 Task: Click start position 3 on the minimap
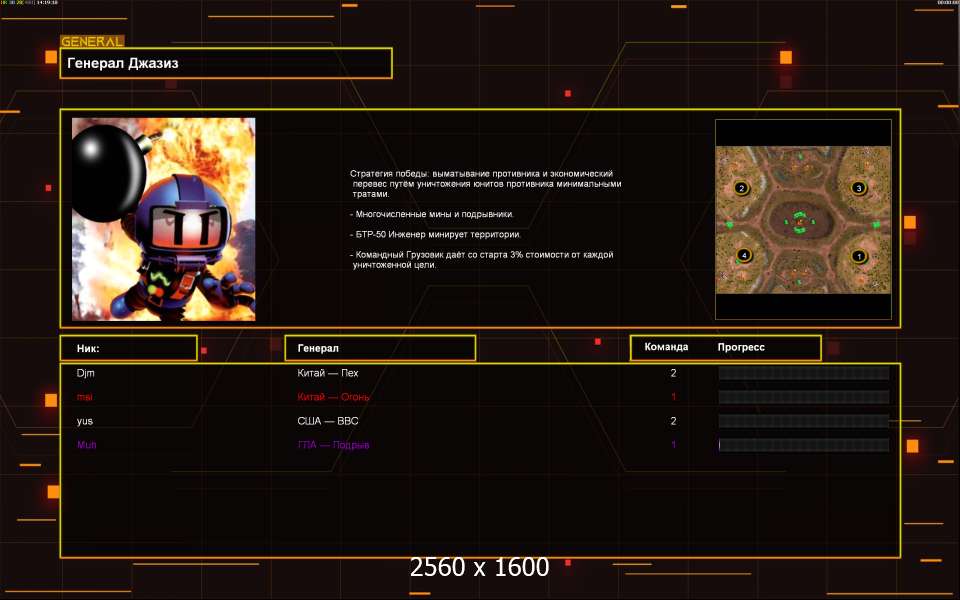coord(857,188)
